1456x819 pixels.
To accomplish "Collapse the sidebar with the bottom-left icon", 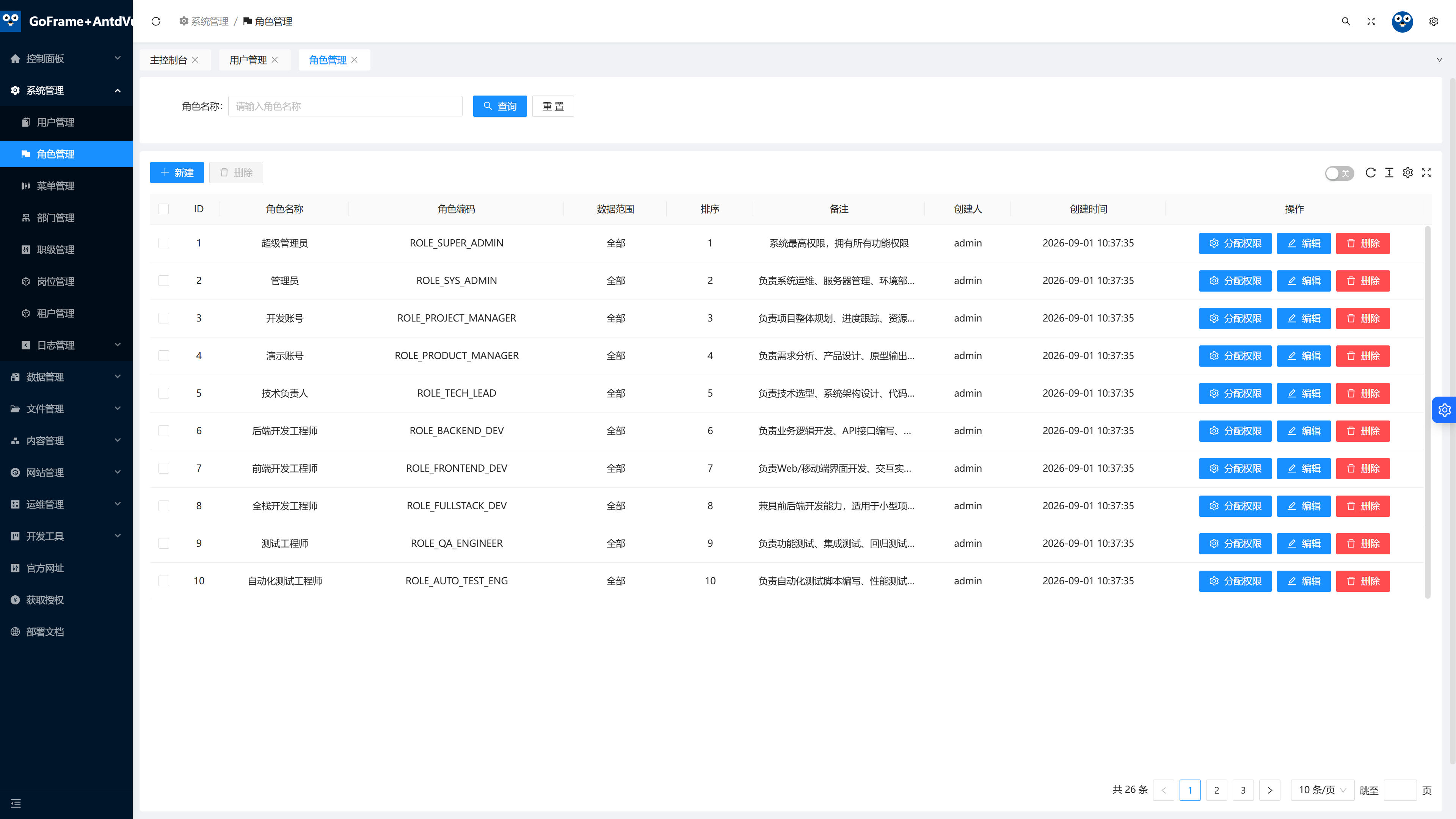I will tap(16, 803).
